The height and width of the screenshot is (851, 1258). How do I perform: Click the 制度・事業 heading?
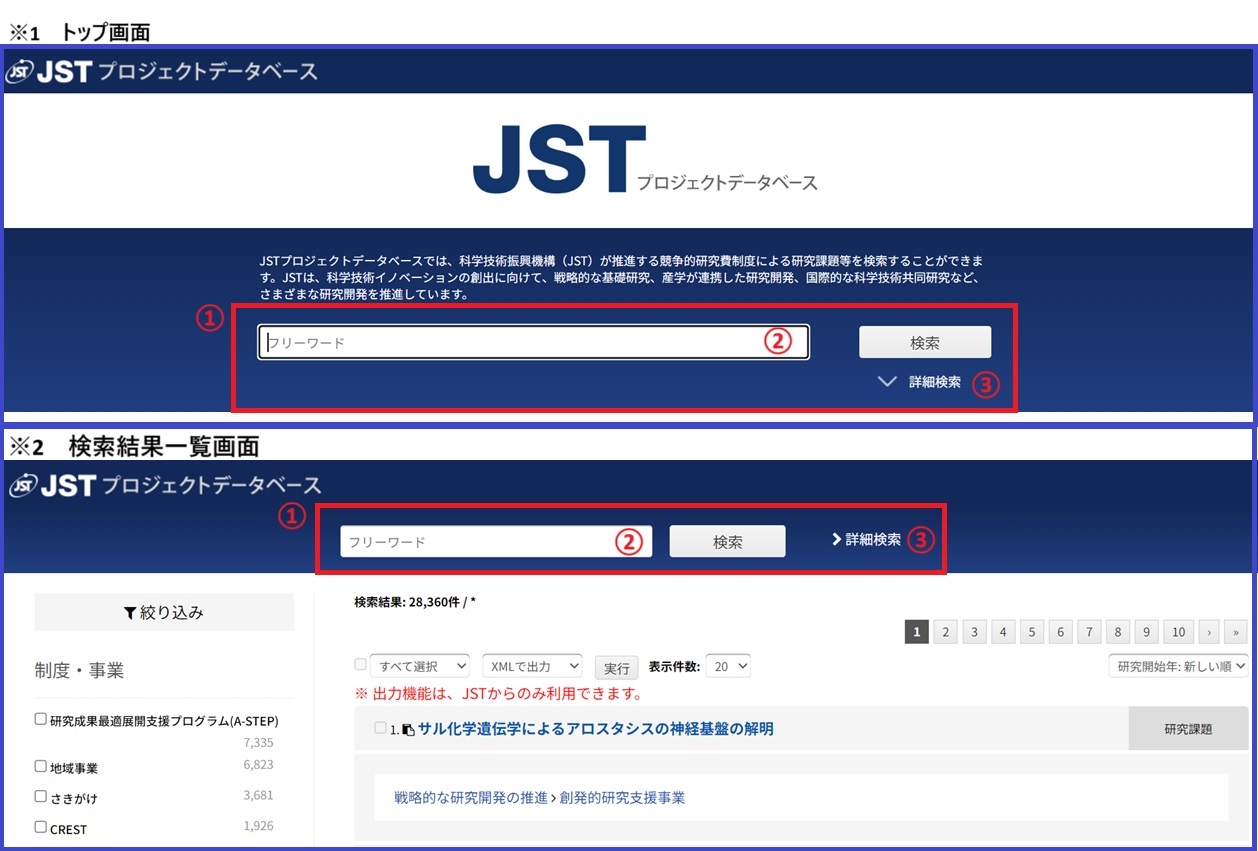(x=79, y=671)
